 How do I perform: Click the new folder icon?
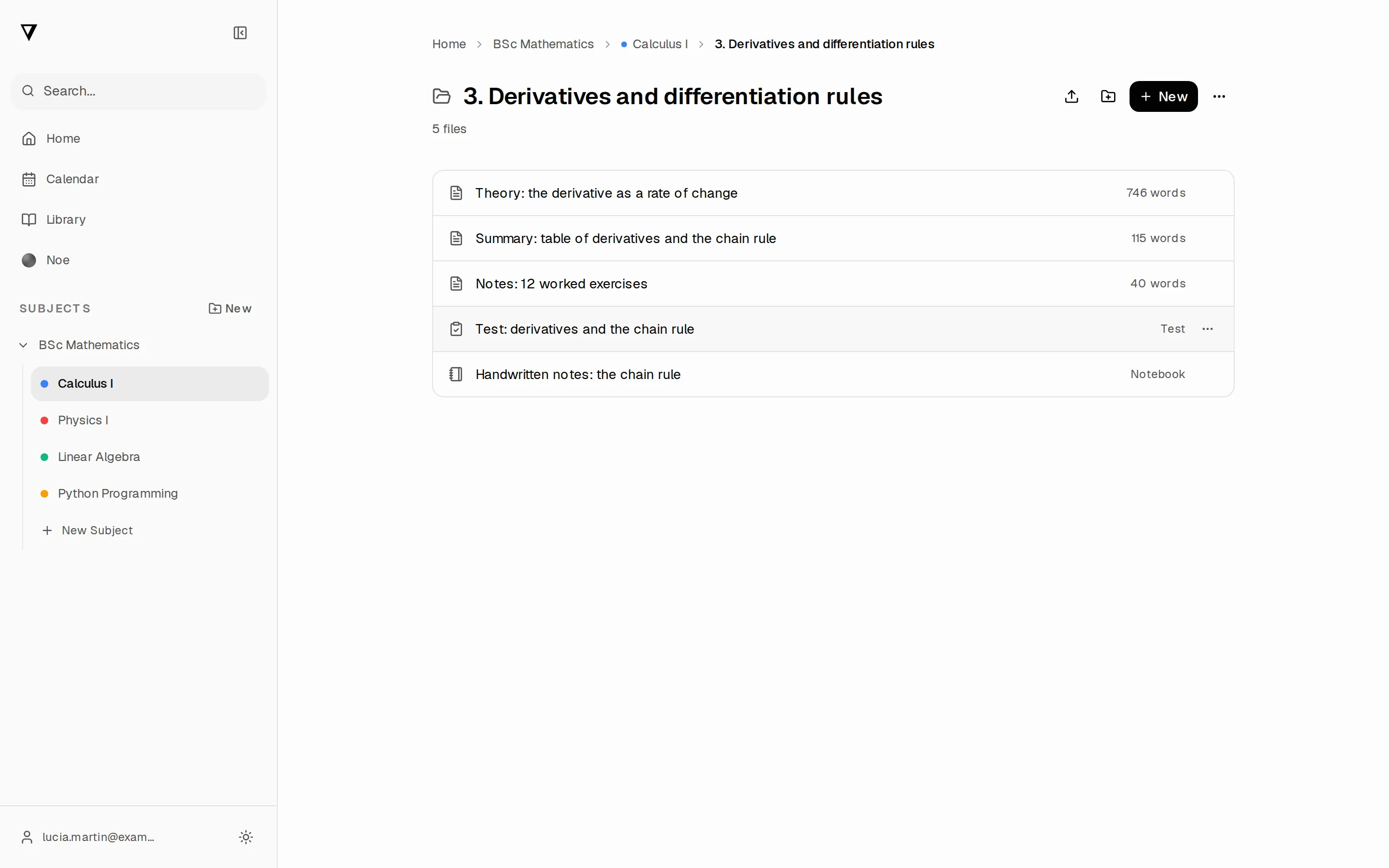1108,96
